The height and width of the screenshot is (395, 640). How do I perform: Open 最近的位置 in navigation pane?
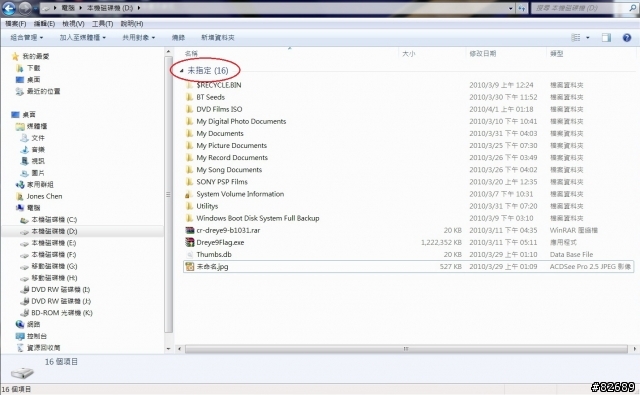click(43, 91)
